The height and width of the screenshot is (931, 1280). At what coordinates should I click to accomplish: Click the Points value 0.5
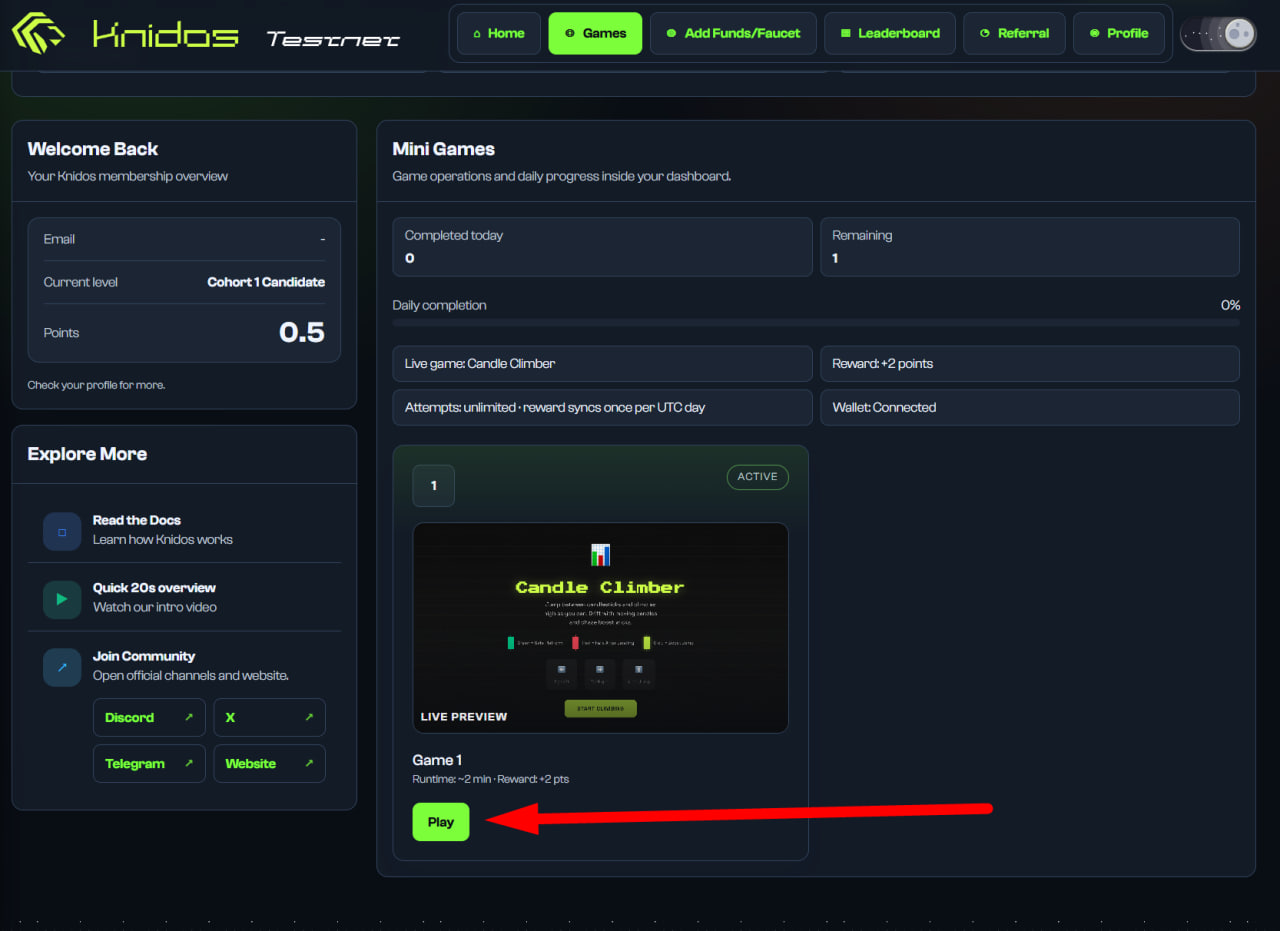pos(302,332)
